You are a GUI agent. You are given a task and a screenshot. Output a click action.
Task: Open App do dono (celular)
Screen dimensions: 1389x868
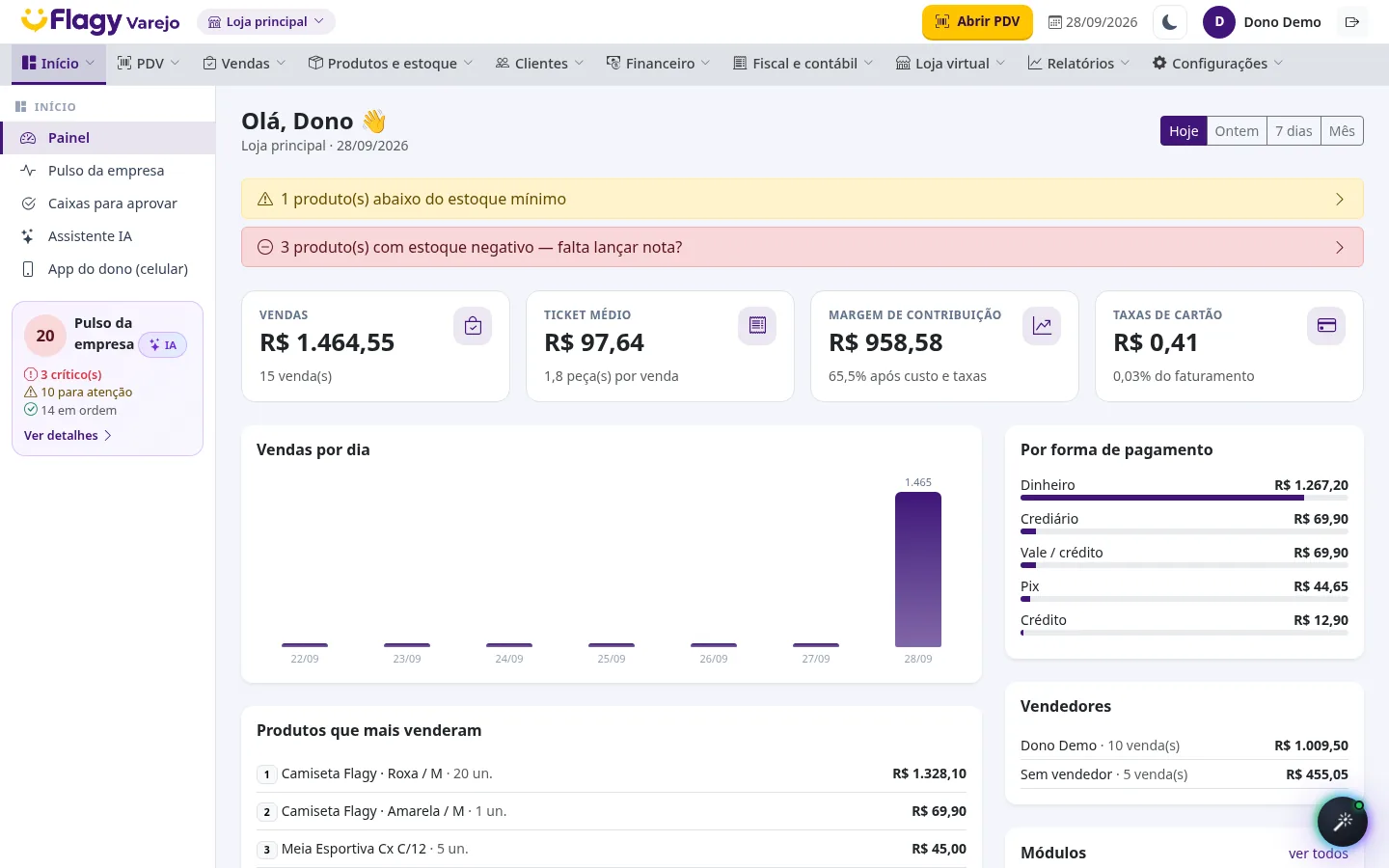click(108, 269)
